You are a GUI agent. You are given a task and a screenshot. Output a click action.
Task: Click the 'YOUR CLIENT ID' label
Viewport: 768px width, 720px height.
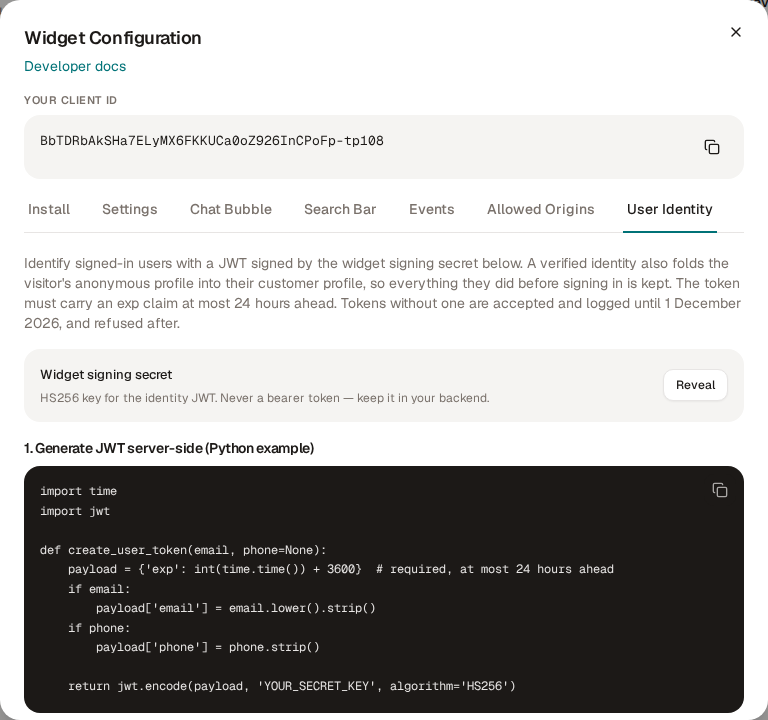point(71,100)
